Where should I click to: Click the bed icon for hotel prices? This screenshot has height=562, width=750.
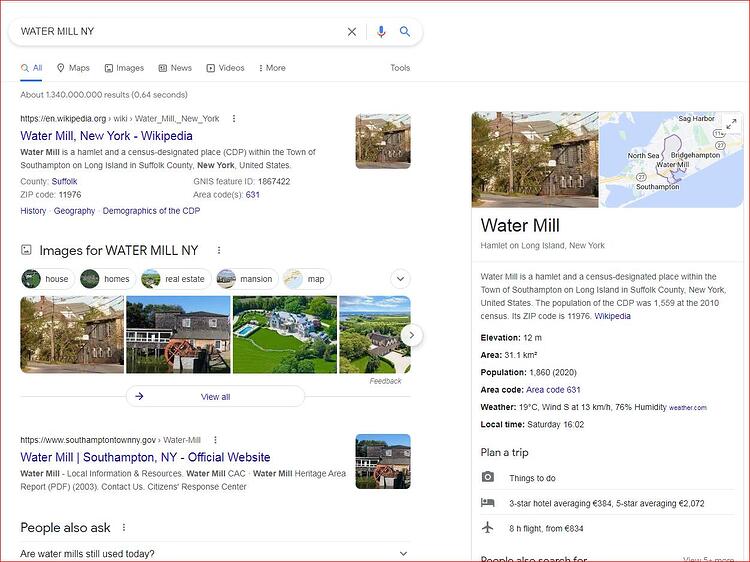pos(487,503)
